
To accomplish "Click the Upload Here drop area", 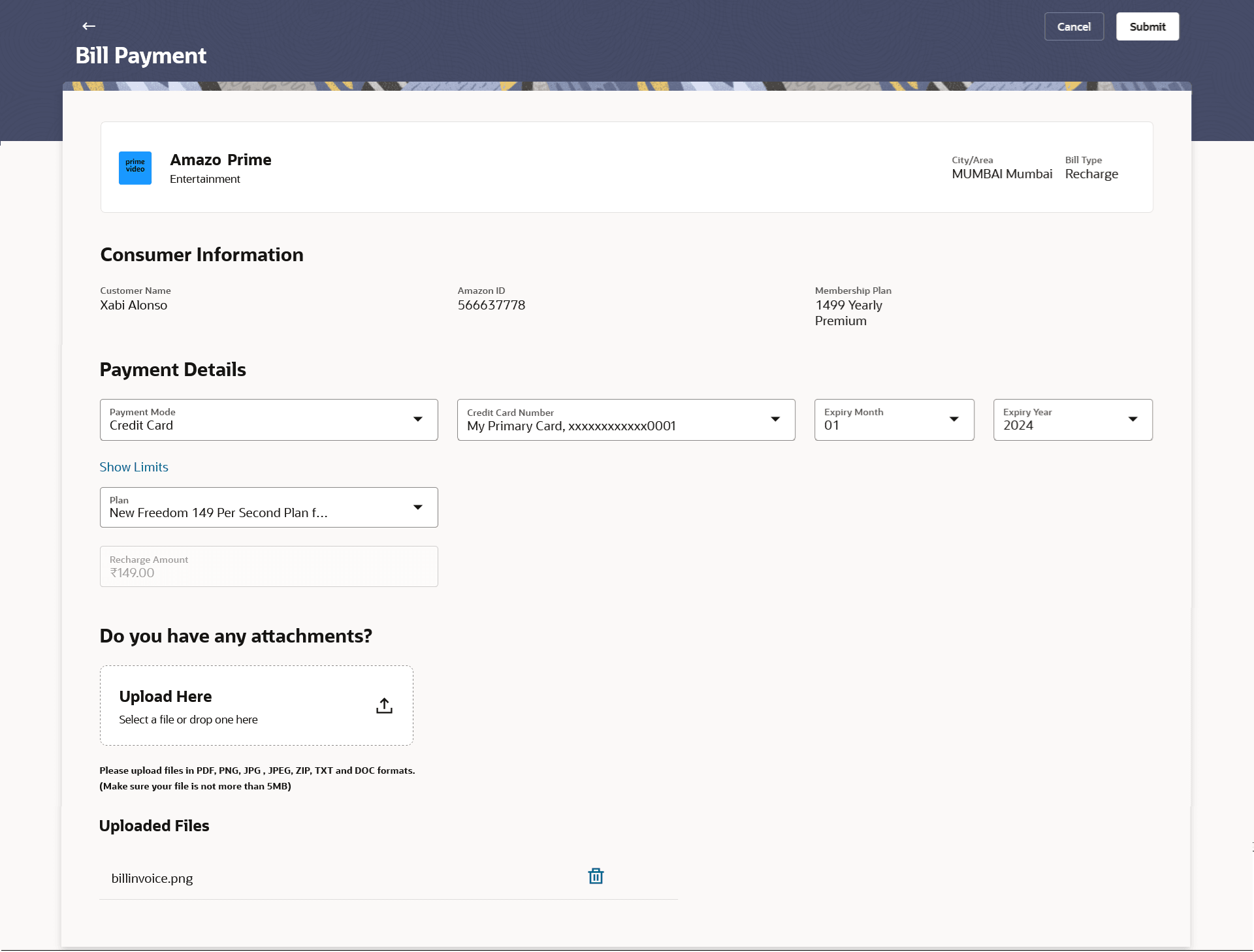I will (x=256, y=706).
